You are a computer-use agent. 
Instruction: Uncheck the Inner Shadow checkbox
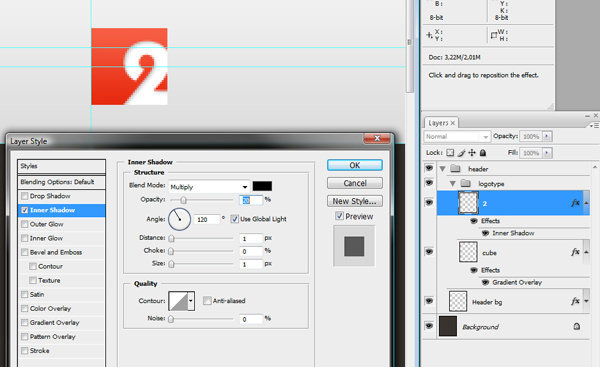(x=24, y=210)
